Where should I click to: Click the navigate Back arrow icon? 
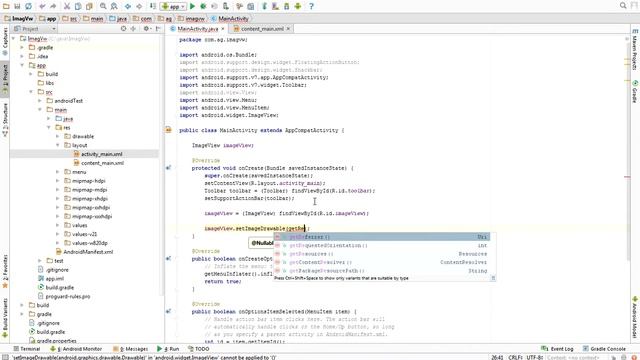click(x=128, y=6)
